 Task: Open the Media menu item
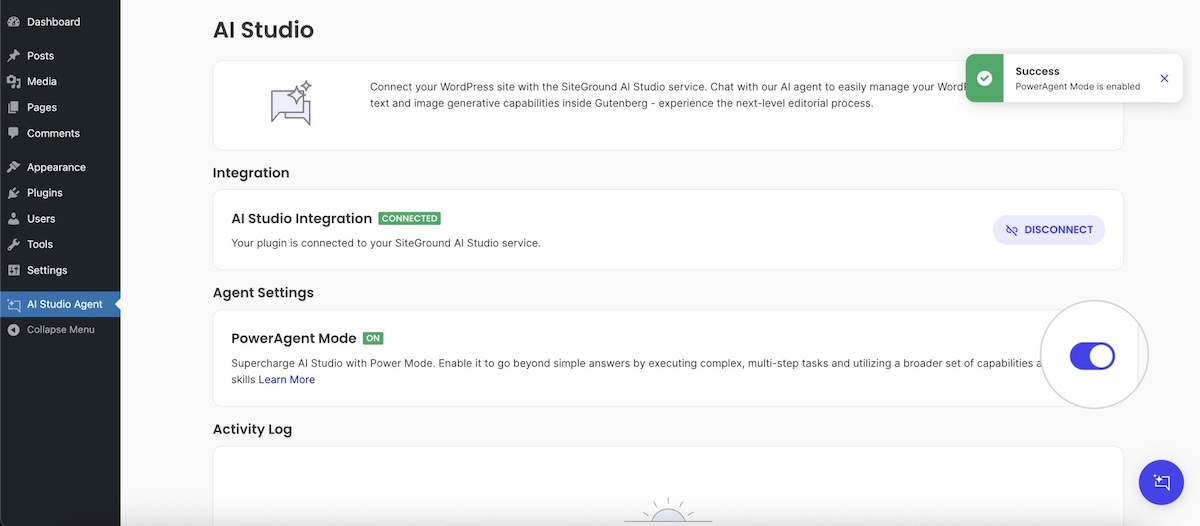click(60, 82)
